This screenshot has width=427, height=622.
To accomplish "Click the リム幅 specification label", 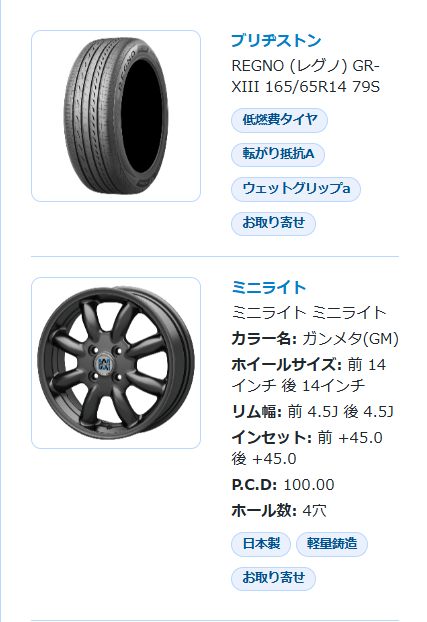I will [256, 412].
